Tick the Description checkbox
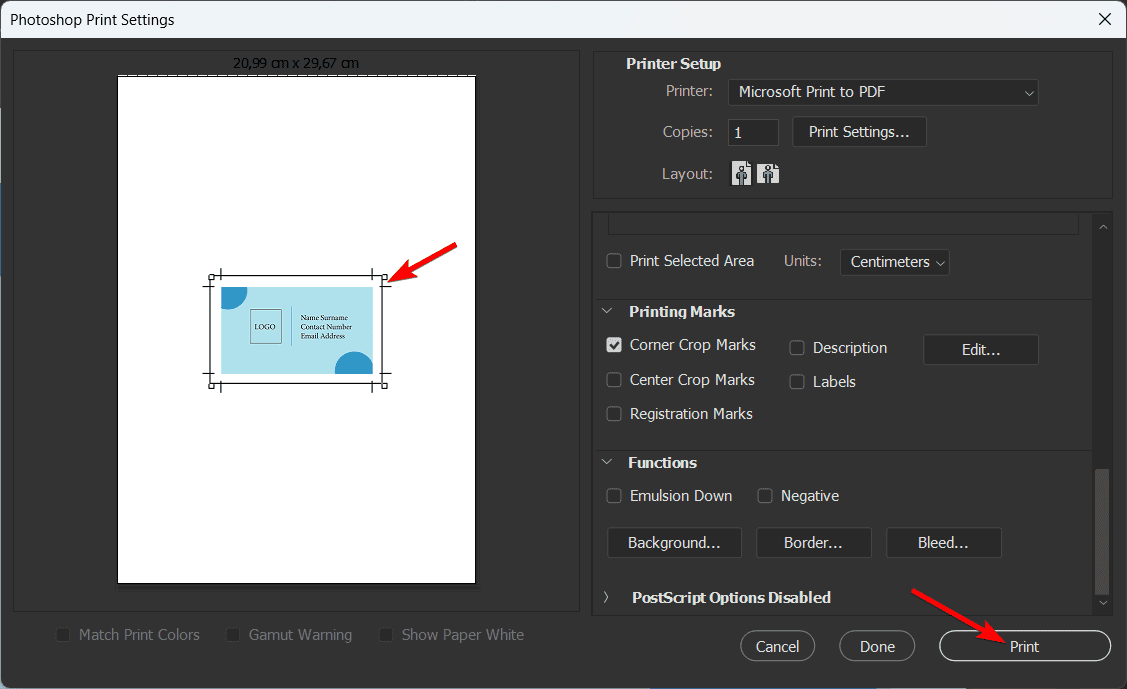 click(796, 348)
